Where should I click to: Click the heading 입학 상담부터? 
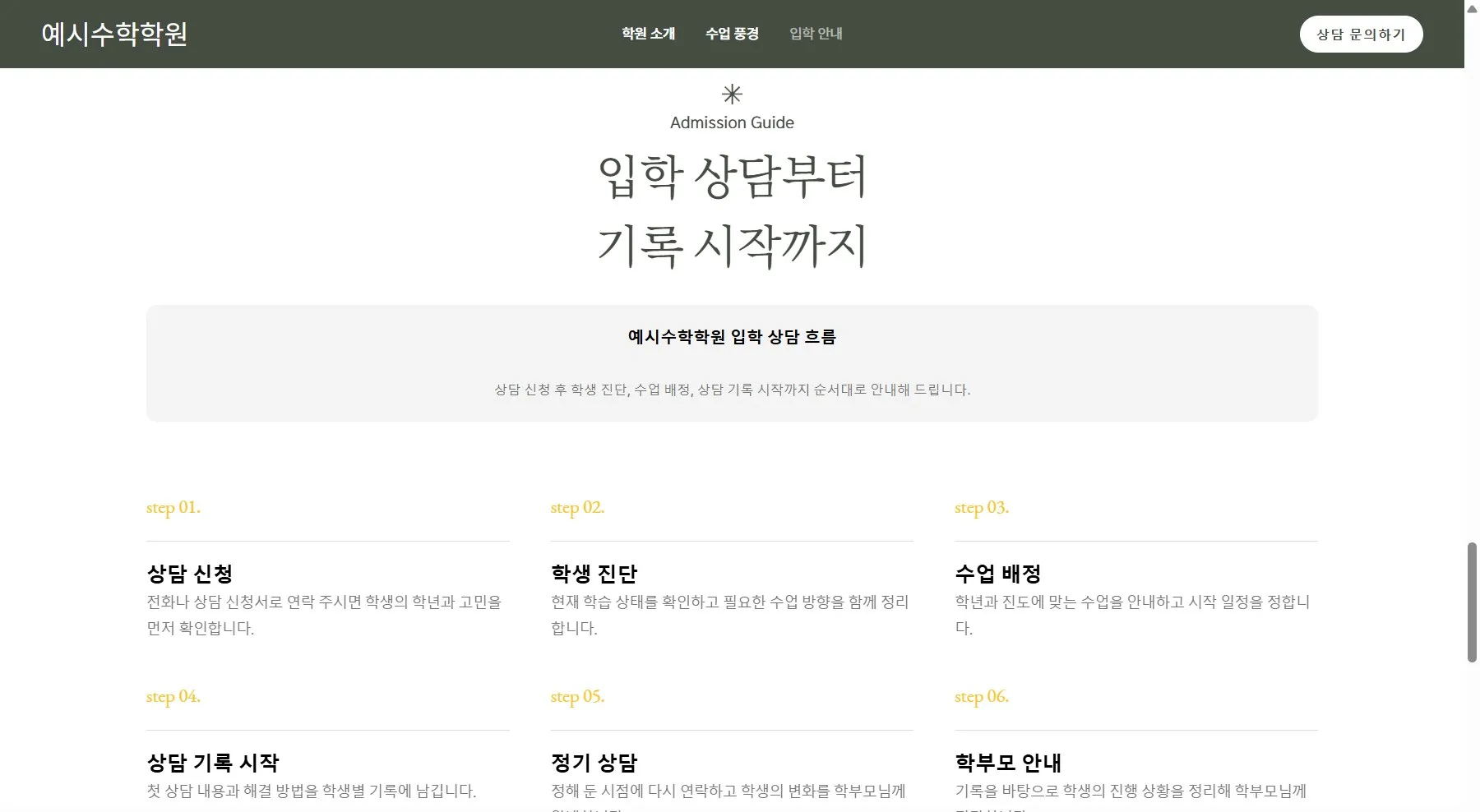(x=732, y=177)
